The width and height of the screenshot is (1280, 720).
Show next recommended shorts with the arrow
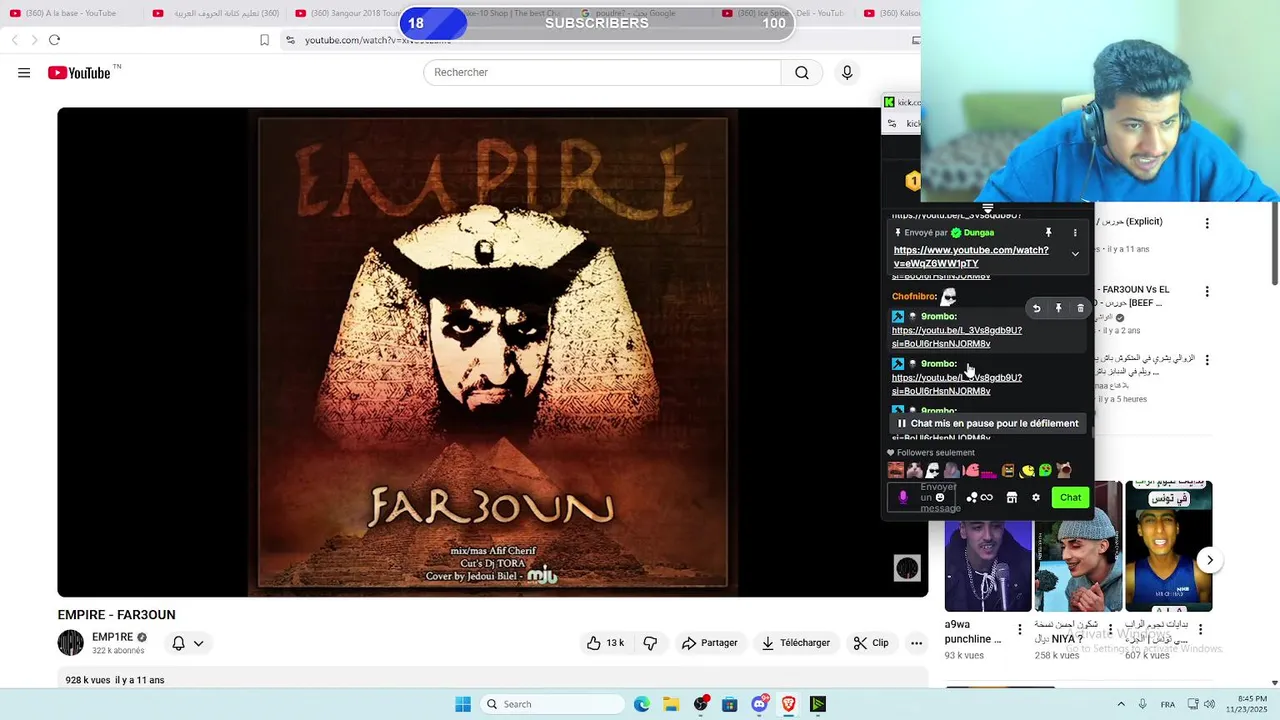[x=1209, y=560]
